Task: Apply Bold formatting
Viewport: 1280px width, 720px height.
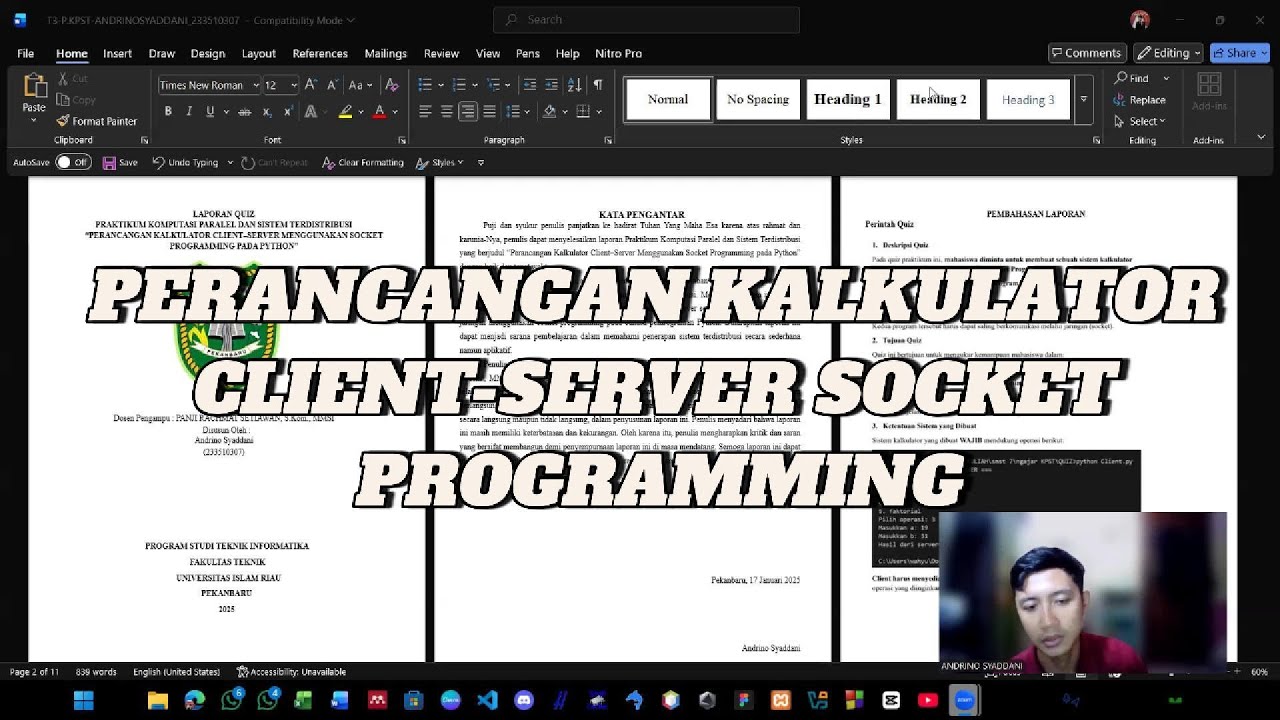Action: [168, 112]
